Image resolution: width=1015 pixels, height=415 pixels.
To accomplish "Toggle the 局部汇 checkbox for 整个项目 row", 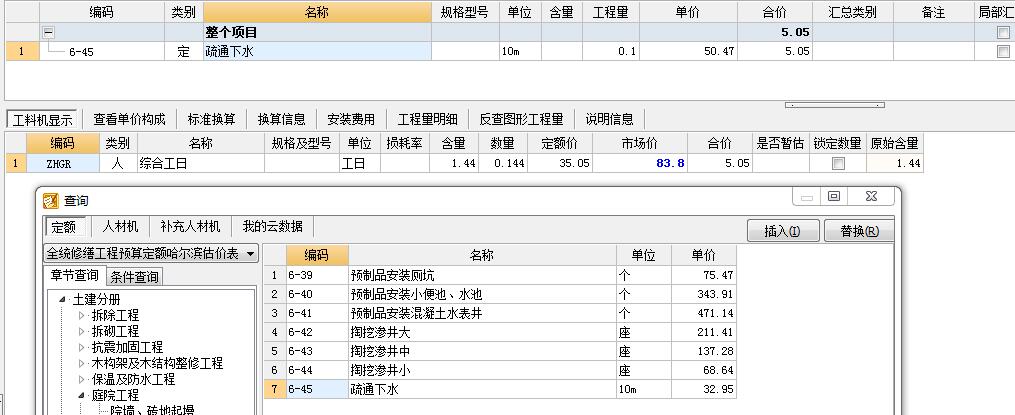I will click(x=1003, y=32).
